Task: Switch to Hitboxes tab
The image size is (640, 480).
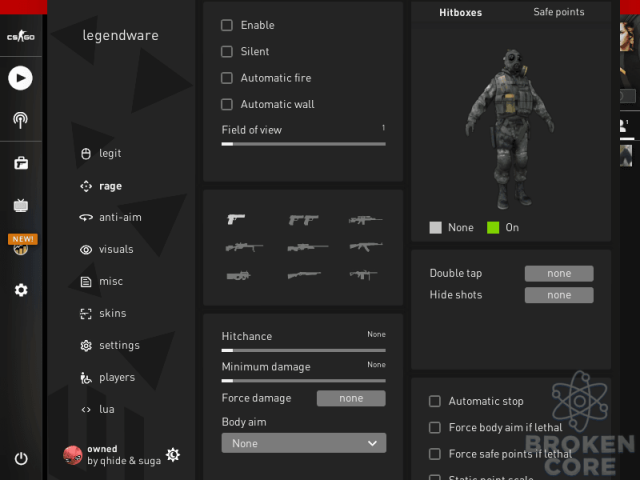Action: (x=460, y=13)
